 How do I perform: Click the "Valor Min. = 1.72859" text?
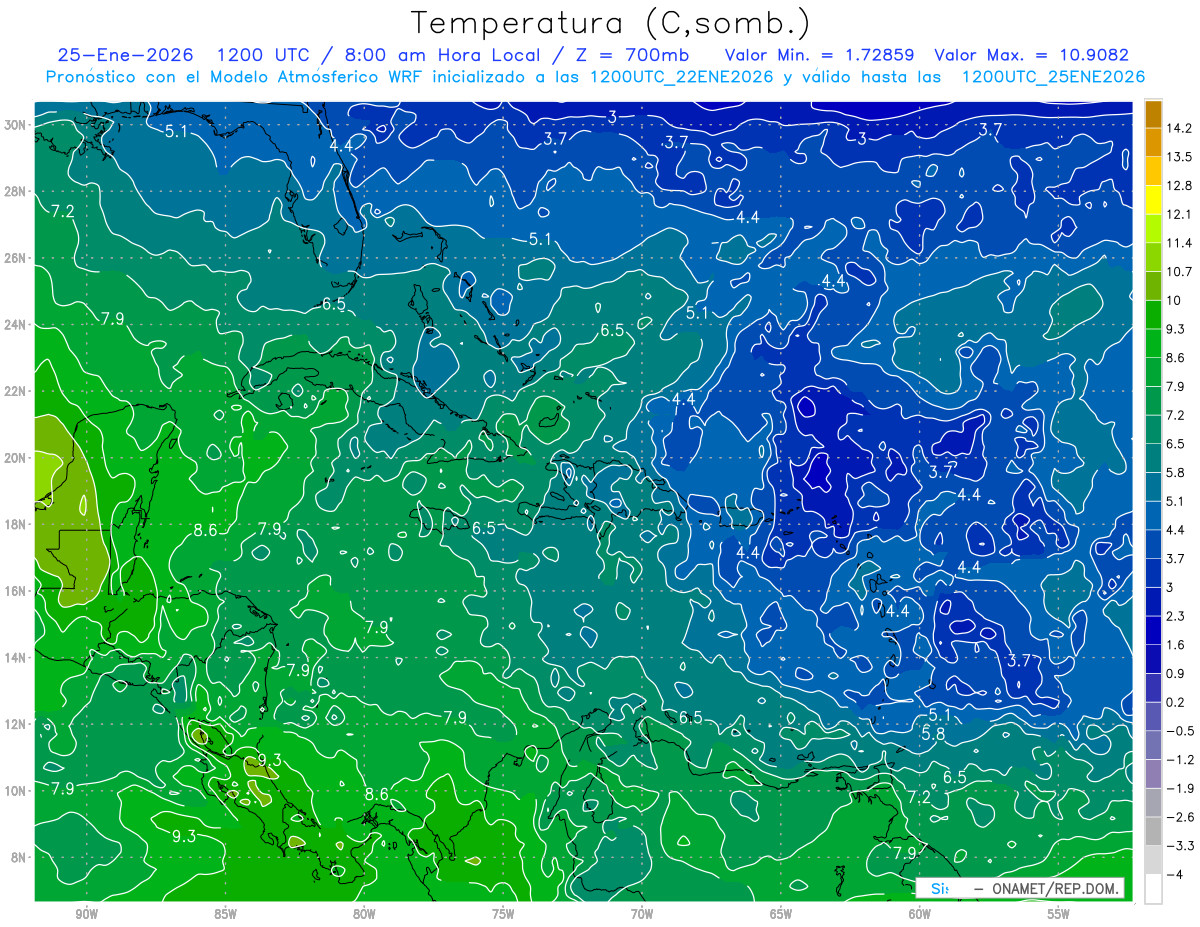click(x=821, y=55)
